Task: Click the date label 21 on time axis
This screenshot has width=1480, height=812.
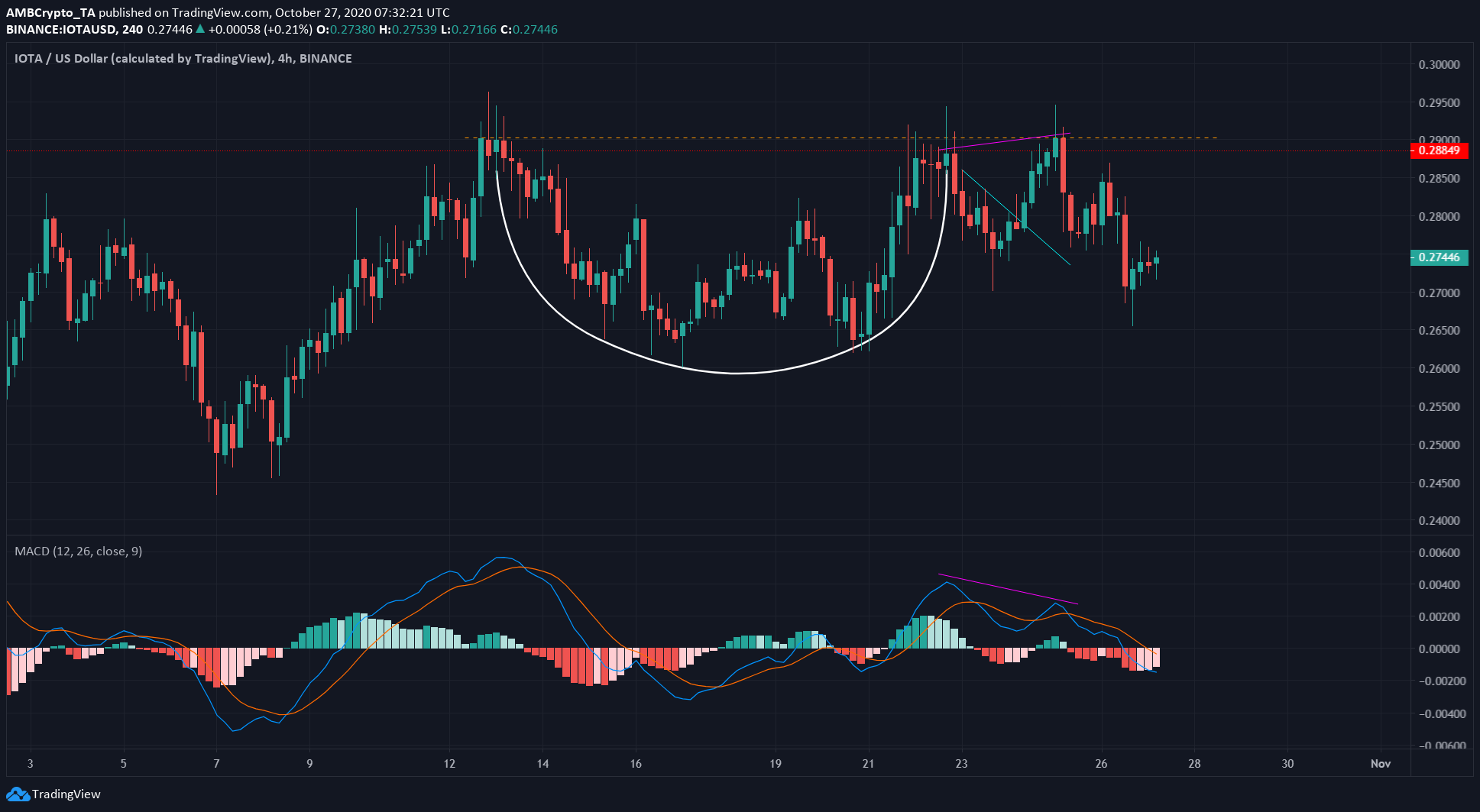Action: pyautogui.click(x=869, y=764)
